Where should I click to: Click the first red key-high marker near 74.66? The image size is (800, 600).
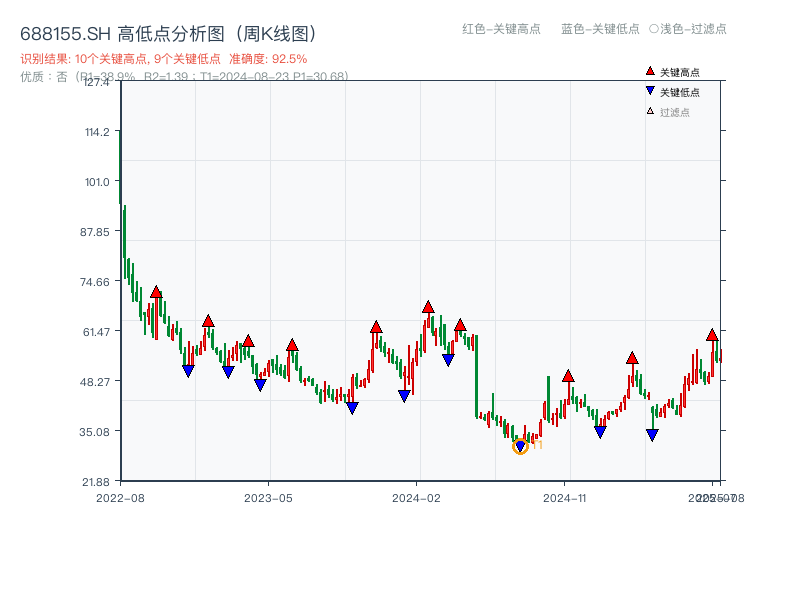tap(156, 292)
